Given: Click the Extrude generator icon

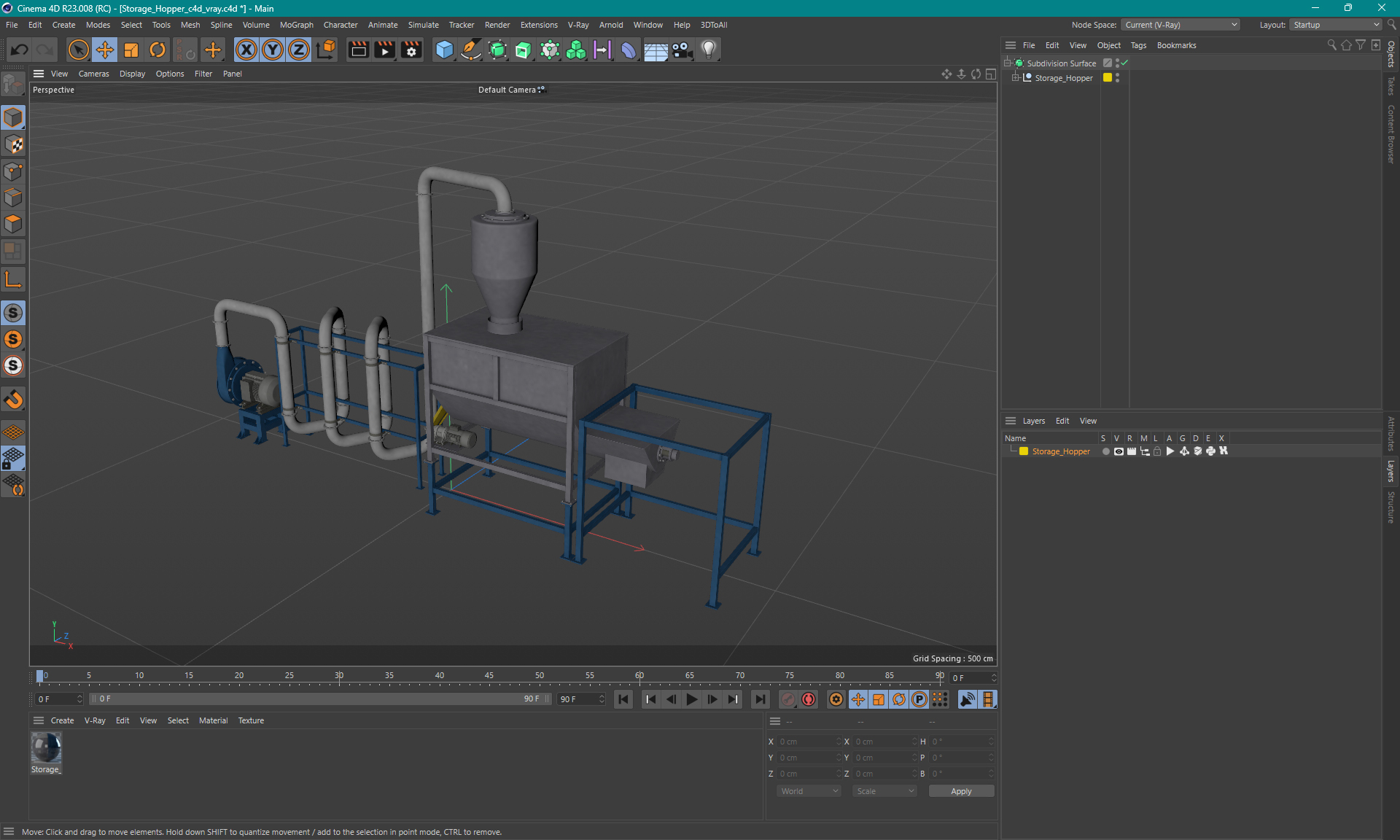Looking at the screenshot, I should (x=524, y=50).
